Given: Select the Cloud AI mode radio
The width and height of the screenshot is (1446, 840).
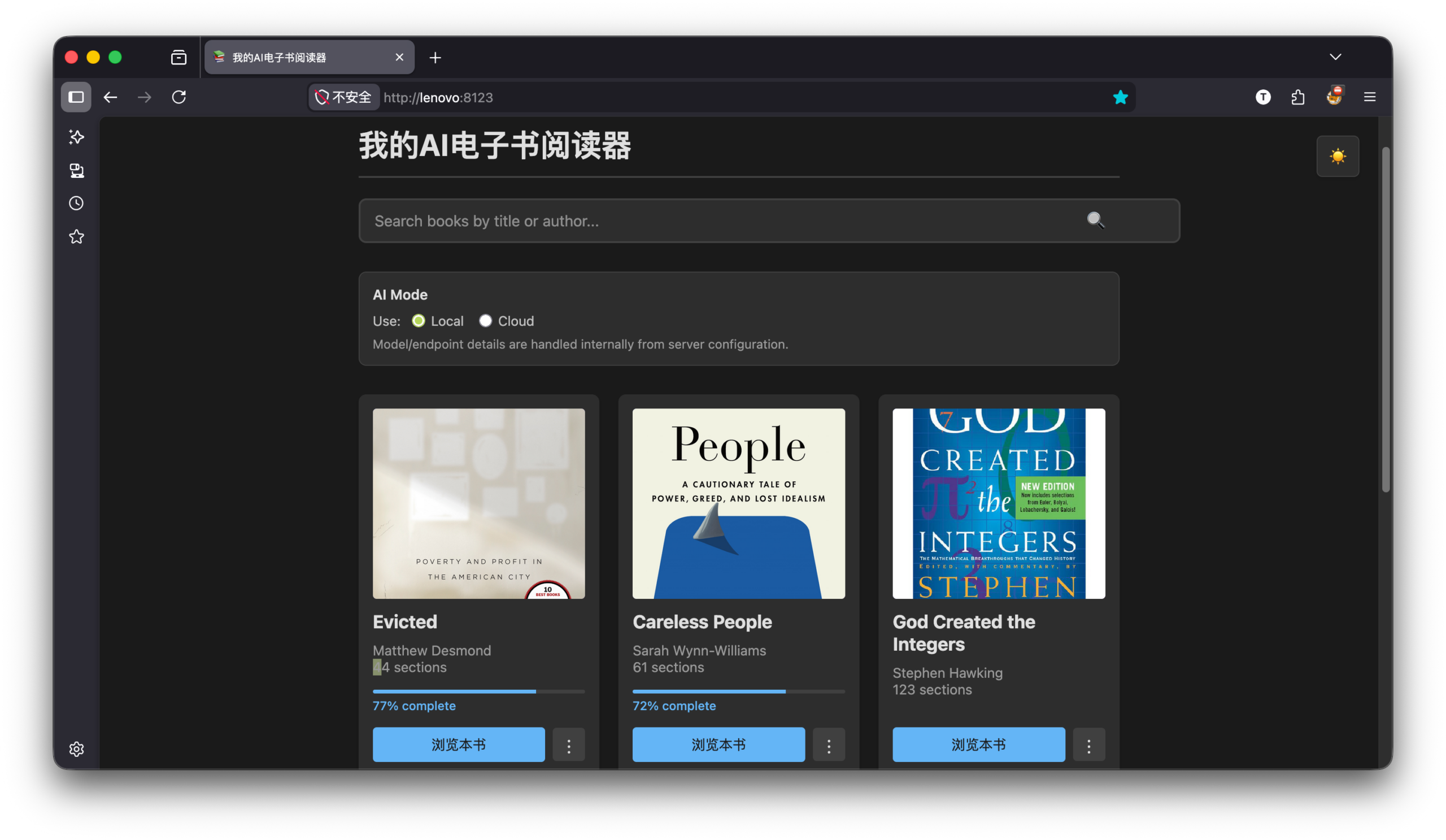Looking at the screenshot, I should (485, 321).
